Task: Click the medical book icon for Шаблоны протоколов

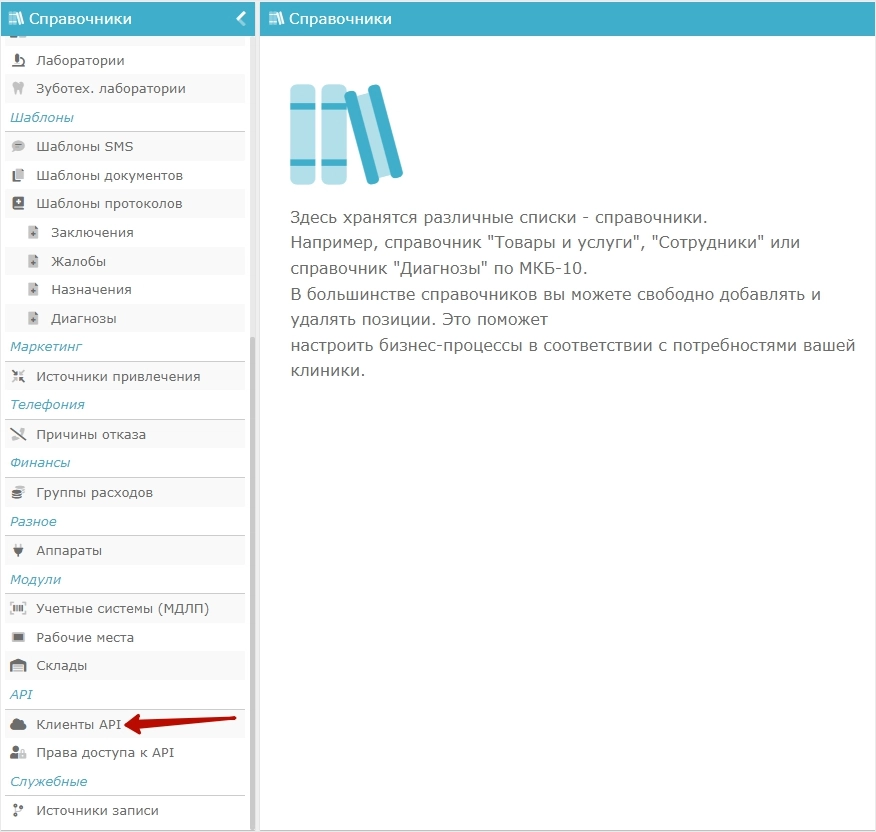Action: [x=18, y=203]
